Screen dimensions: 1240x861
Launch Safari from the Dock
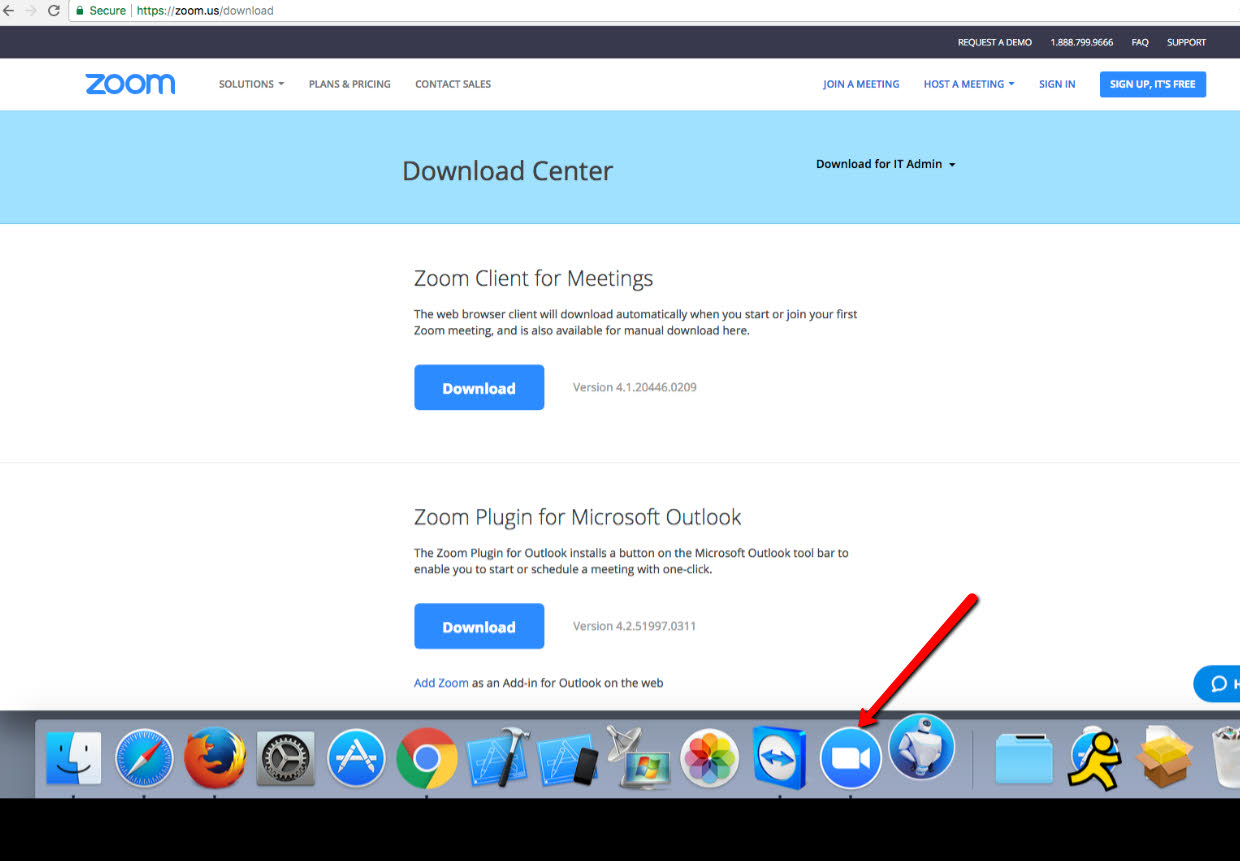(x=144, y=759)
